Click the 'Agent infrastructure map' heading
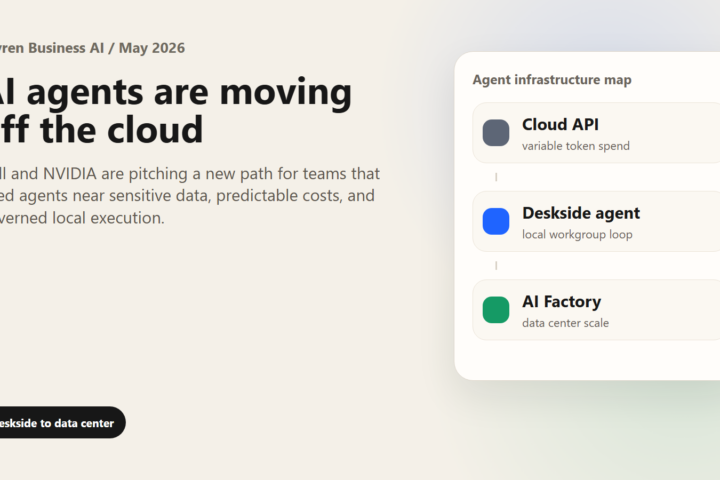720x480 pixels. (552, 80)
